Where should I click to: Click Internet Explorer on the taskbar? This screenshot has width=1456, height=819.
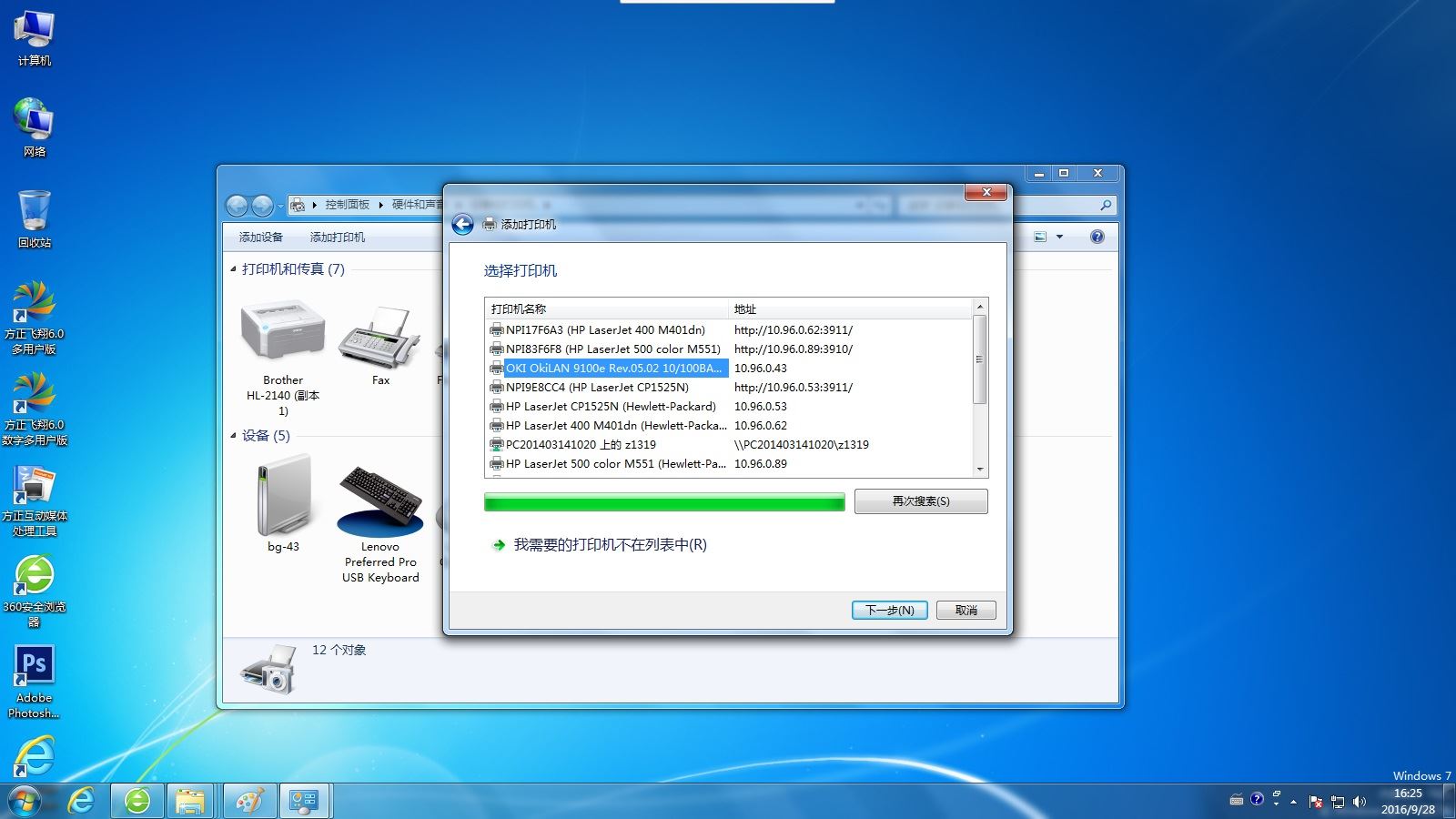pos(82,802)
